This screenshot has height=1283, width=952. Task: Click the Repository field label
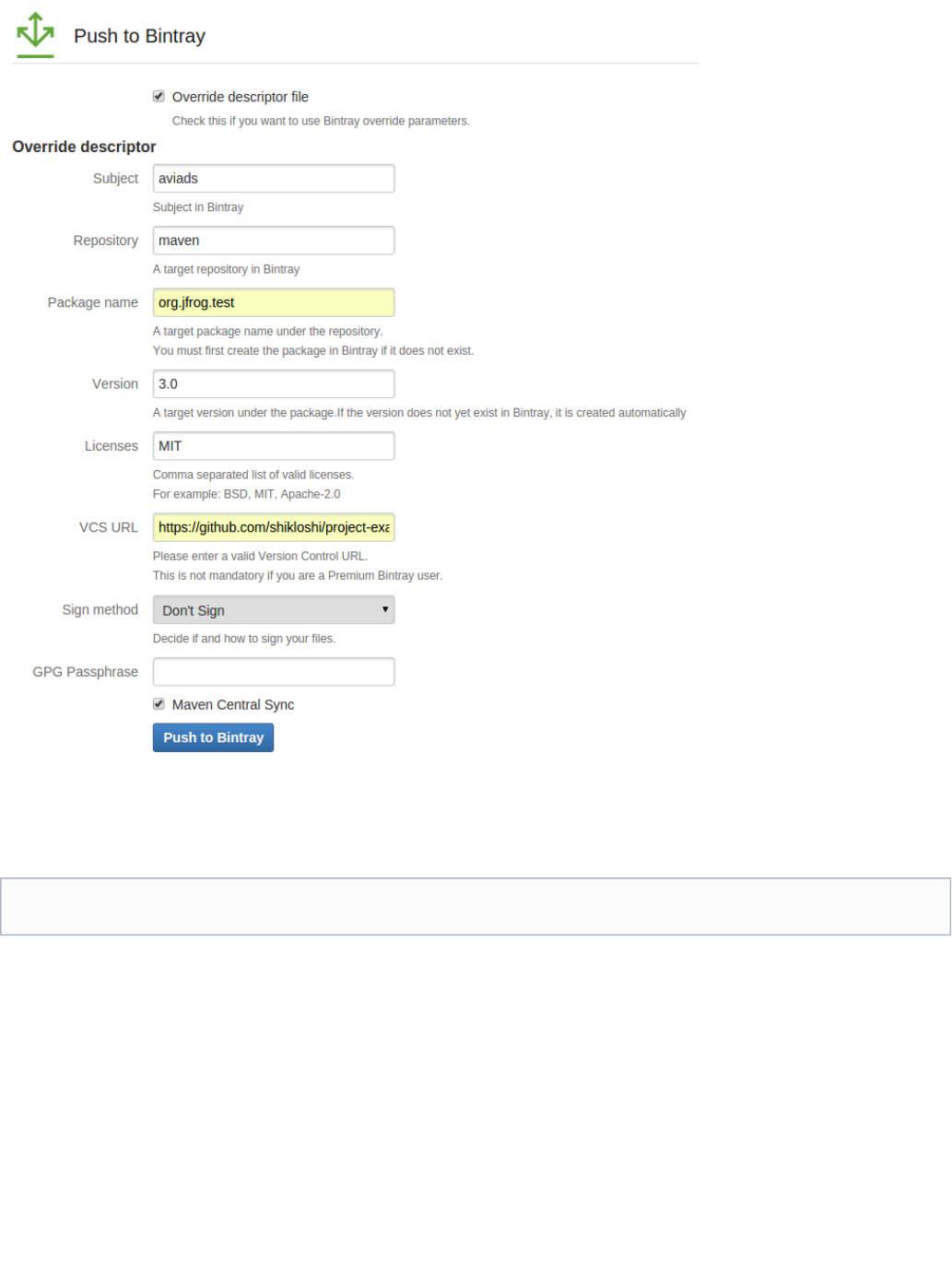[x=106, y=241]
